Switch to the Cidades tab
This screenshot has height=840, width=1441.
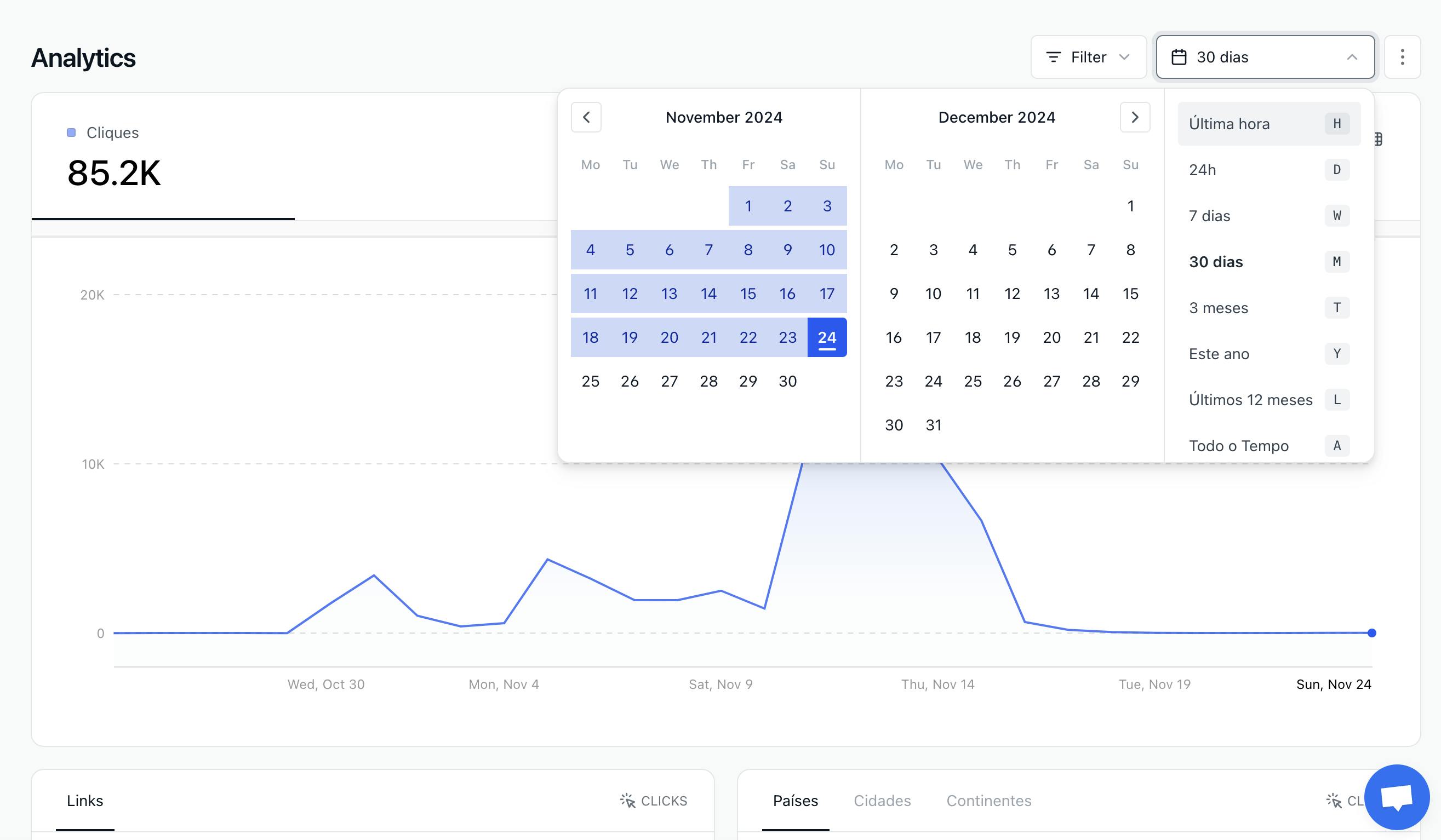pos(882,801)
